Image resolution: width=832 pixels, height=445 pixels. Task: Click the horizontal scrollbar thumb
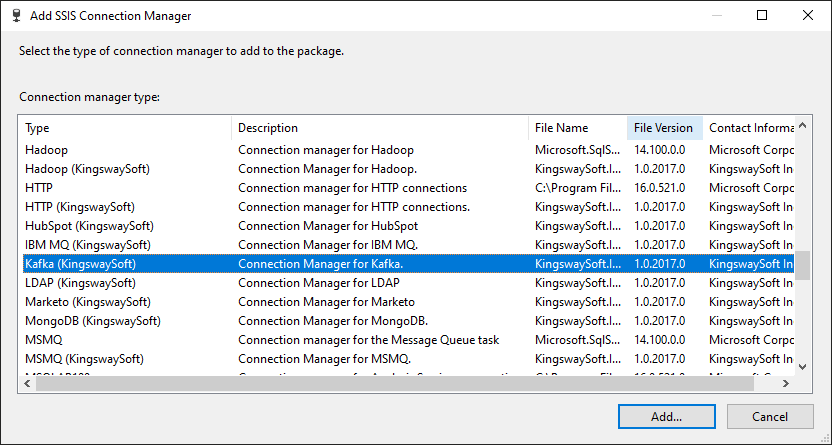(x=395, y=383)
